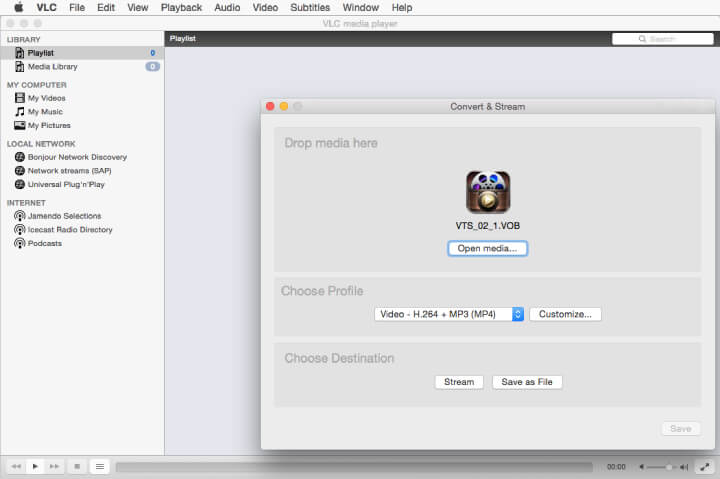Select Media Library in the sidebar
The width and height of the screenshot is (720, 479).
[x=82, y=67]
